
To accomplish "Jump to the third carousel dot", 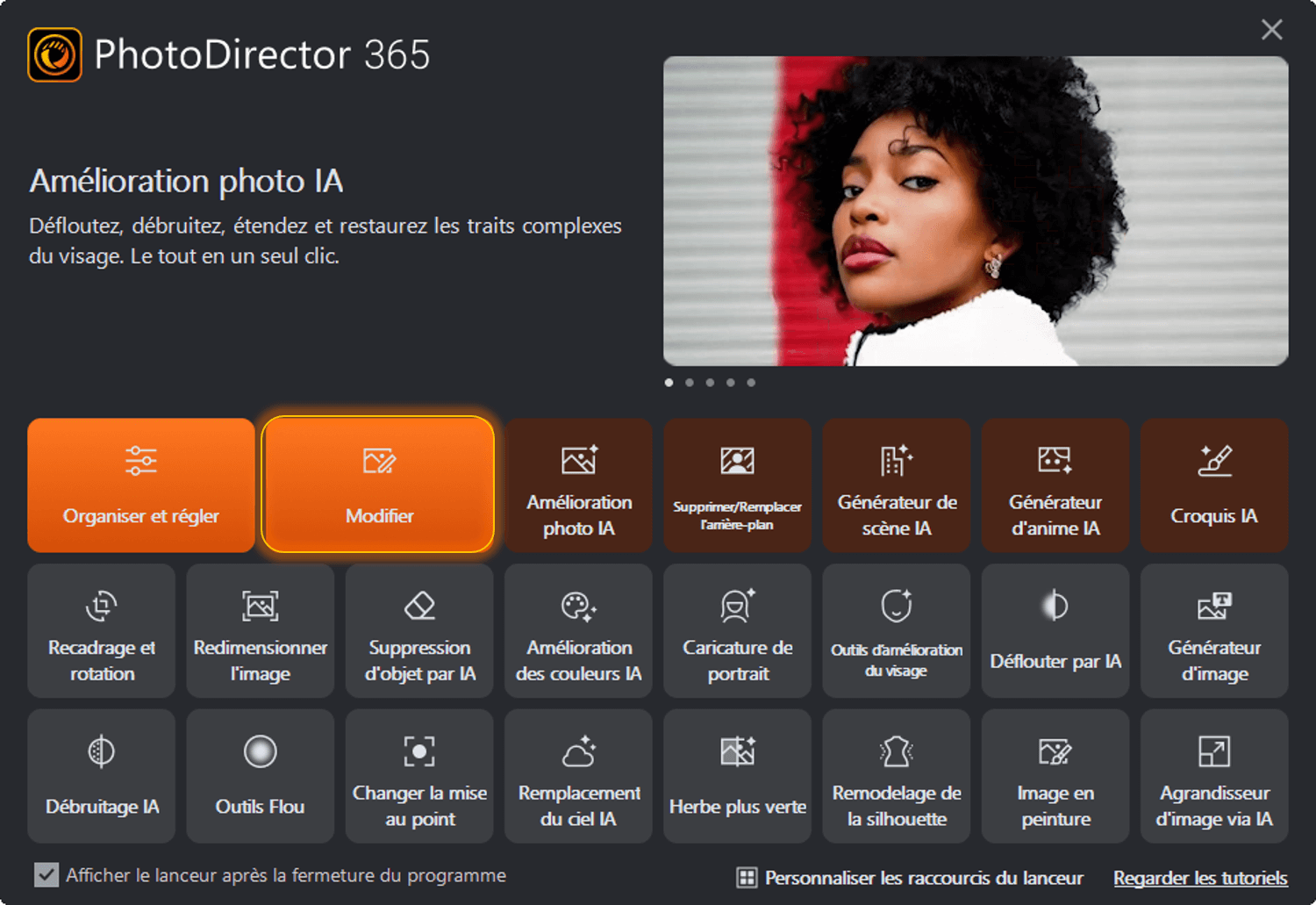I will (x=710, y=383).
